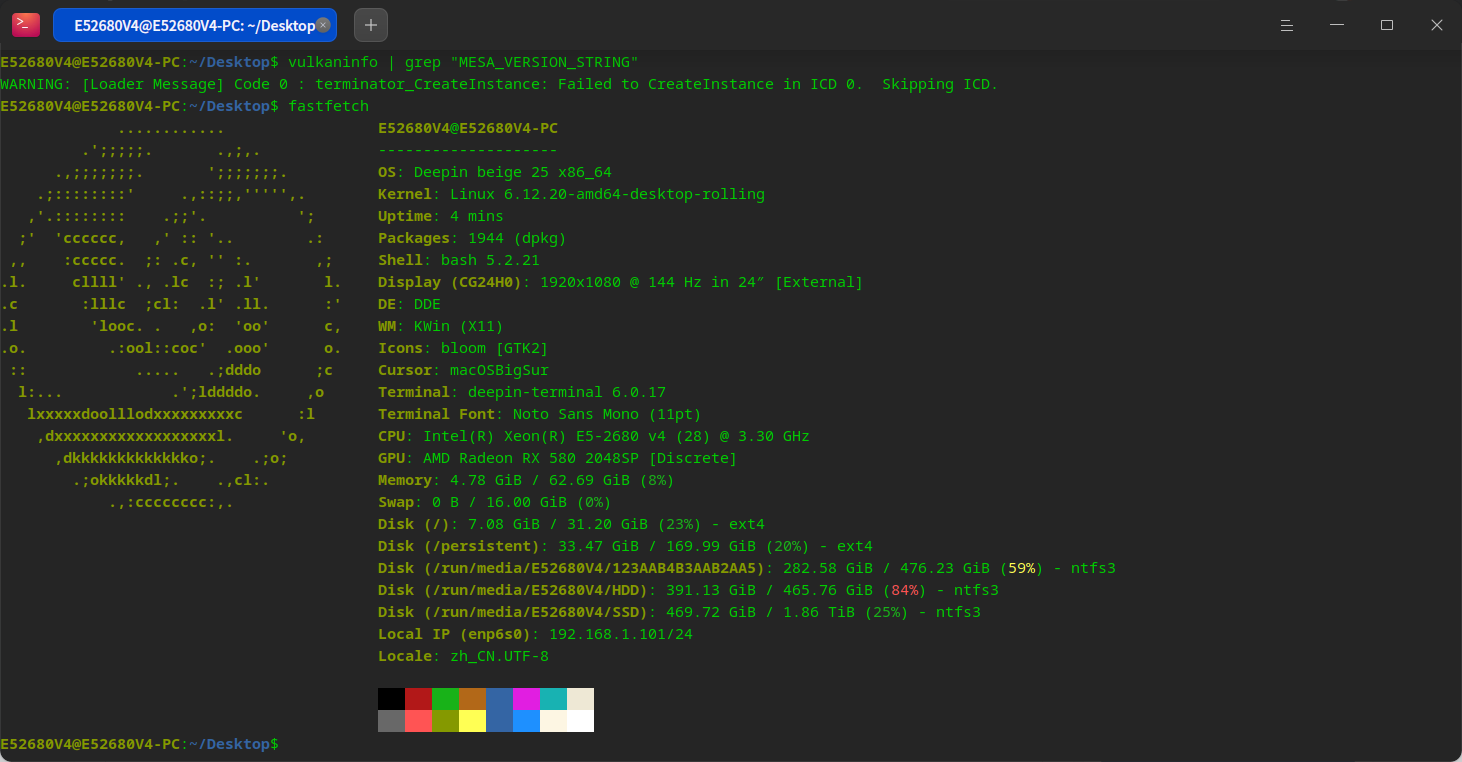Viewport: 1462px width, 762px height.
Task: Click the WM: KWin (X11) line
Action: (441, 326)
